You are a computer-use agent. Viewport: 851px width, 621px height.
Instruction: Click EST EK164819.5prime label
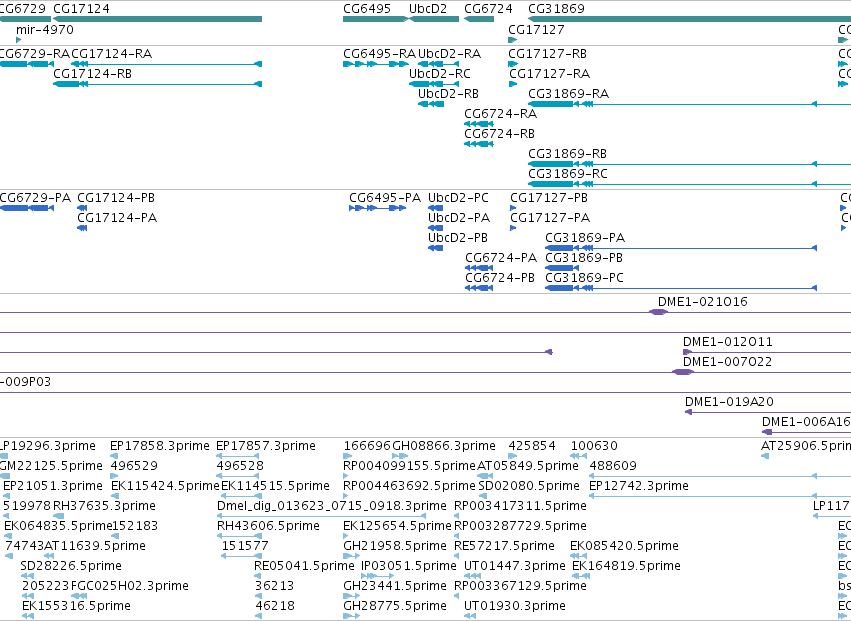point(626,566)
